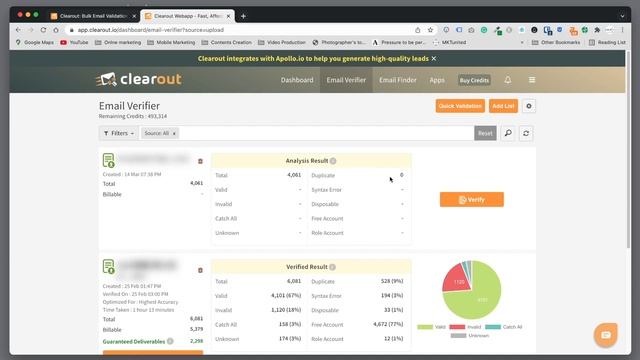
Task: Open the hamburger menu in header
Action: 531,80
